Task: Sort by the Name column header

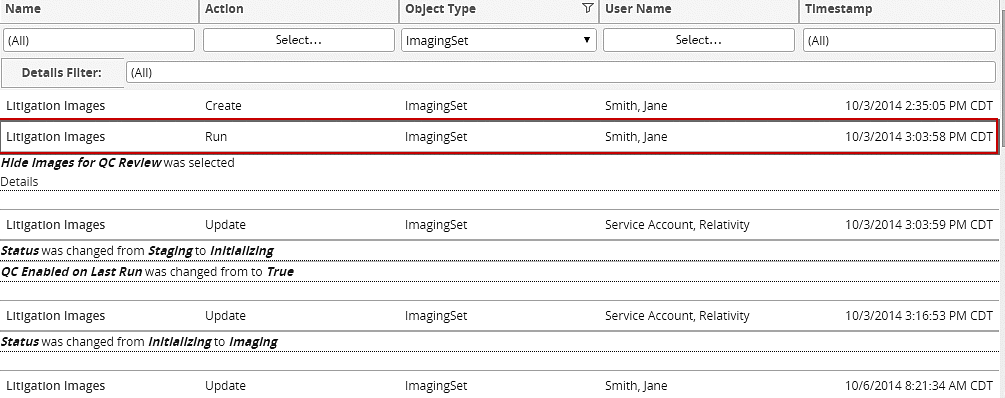Action: [x=23, y=9]
